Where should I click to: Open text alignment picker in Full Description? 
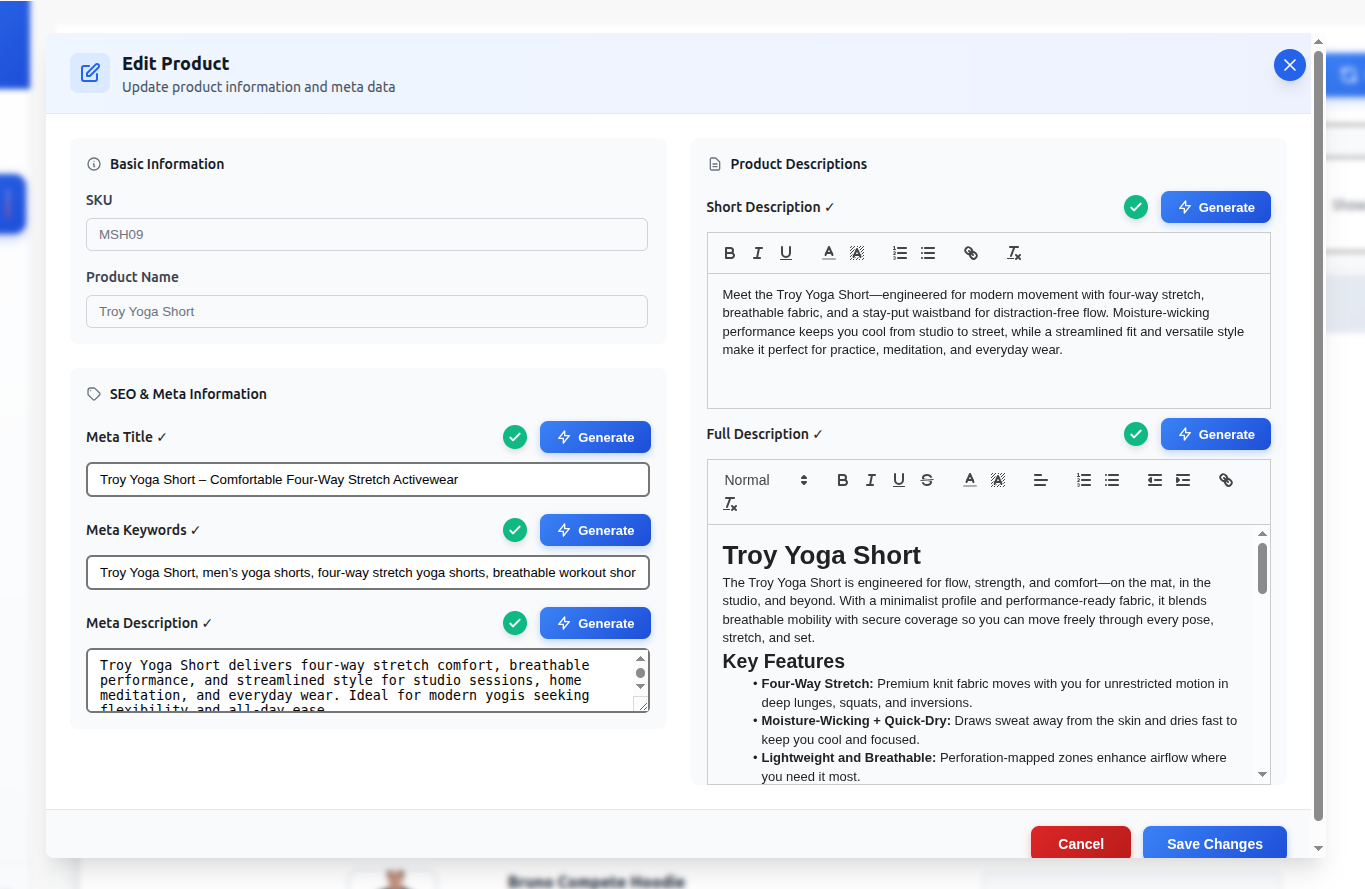(x=1041, y=480)
